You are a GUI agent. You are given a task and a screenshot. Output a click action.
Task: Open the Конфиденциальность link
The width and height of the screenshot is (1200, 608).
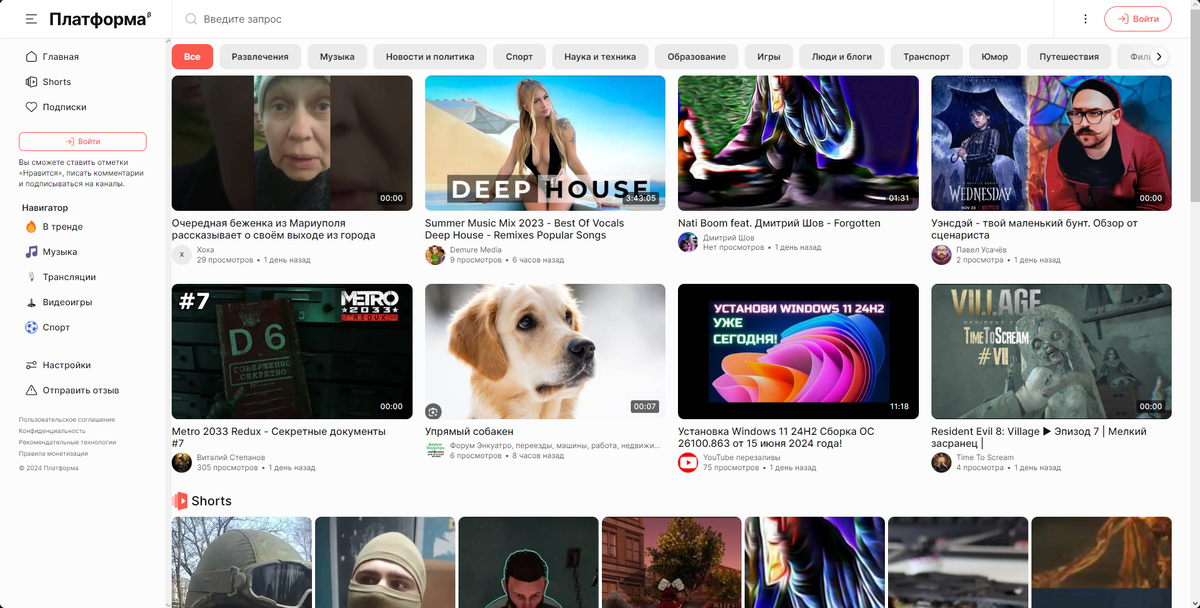[x=52, y=431]
